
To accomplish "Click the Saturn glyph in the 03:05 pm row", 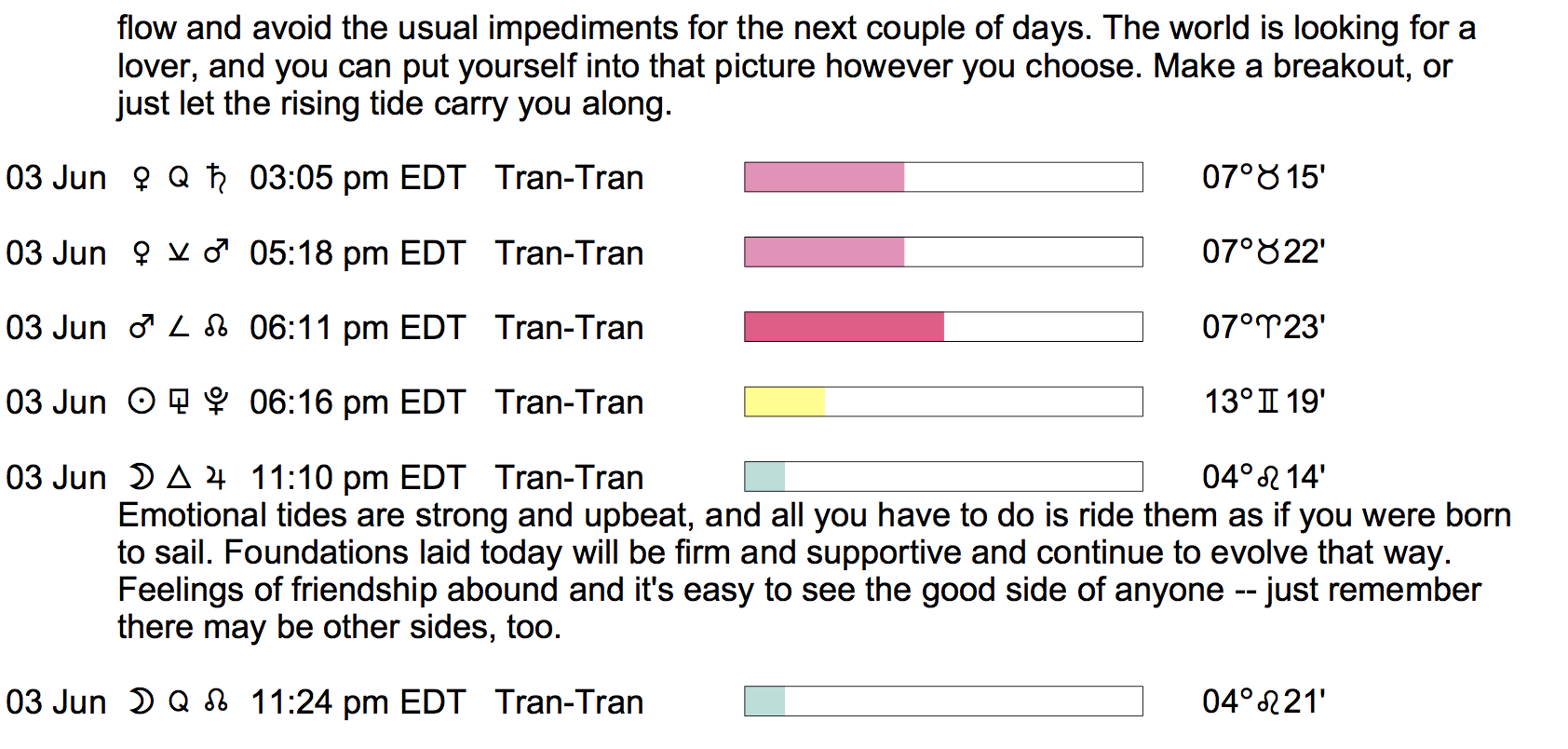I will (x=216, y=177).
